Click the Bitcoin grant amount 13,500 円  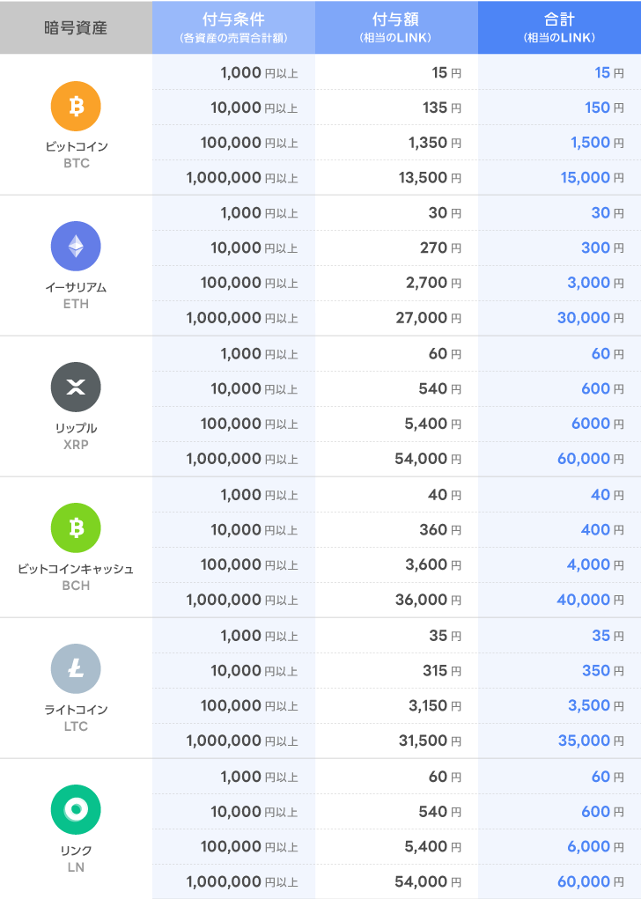click(x=429, y=178)
